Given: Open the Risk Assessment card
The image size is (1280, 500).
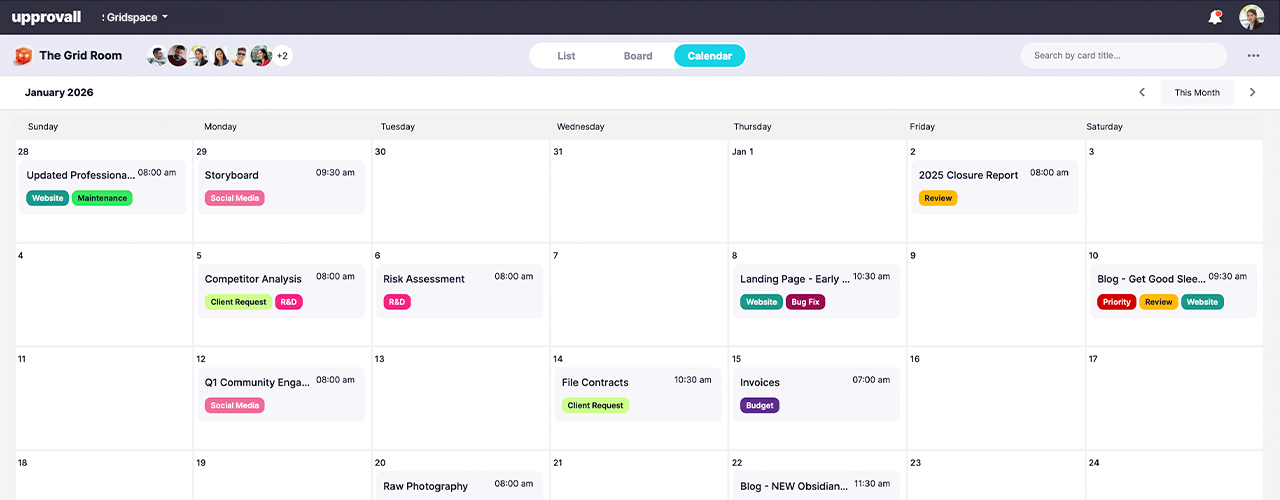Looking at the screenshot, I should tap(459, 290).
